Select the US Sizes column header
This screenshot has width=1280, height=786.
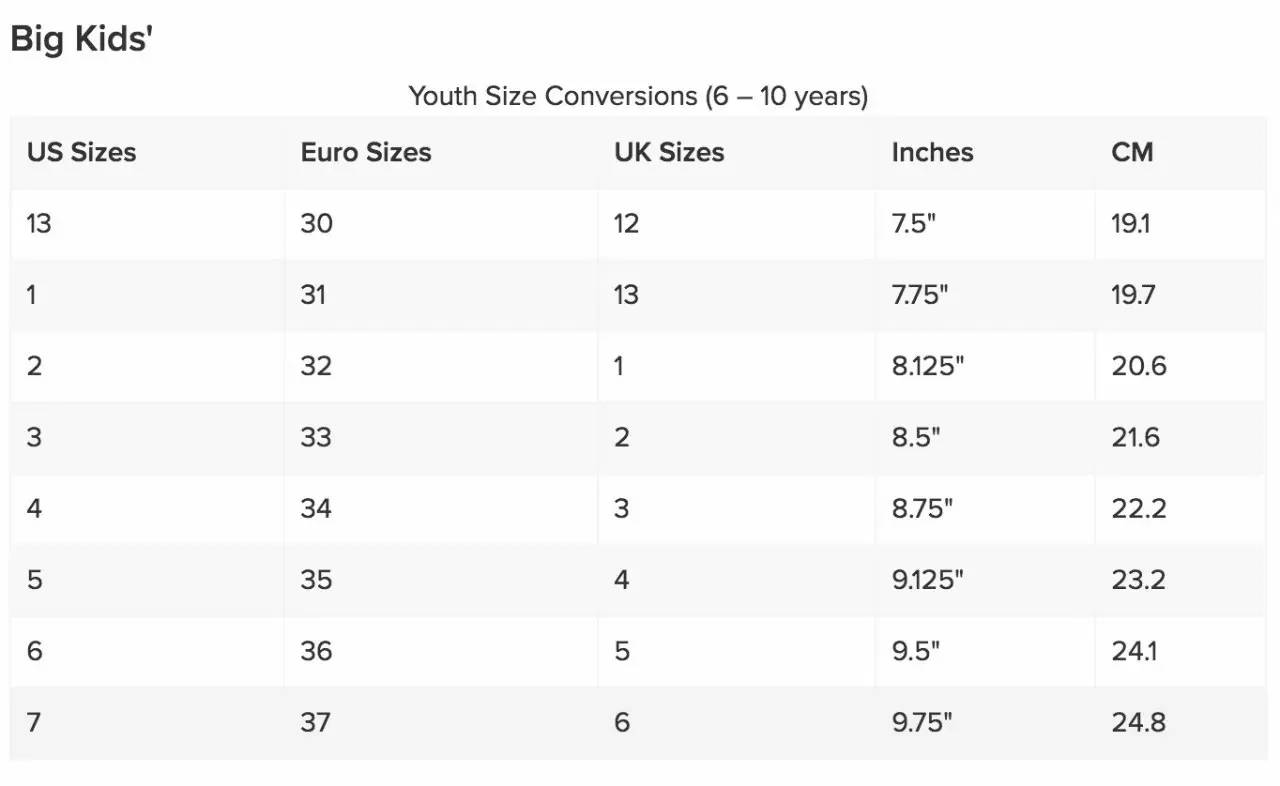(81, 152)
